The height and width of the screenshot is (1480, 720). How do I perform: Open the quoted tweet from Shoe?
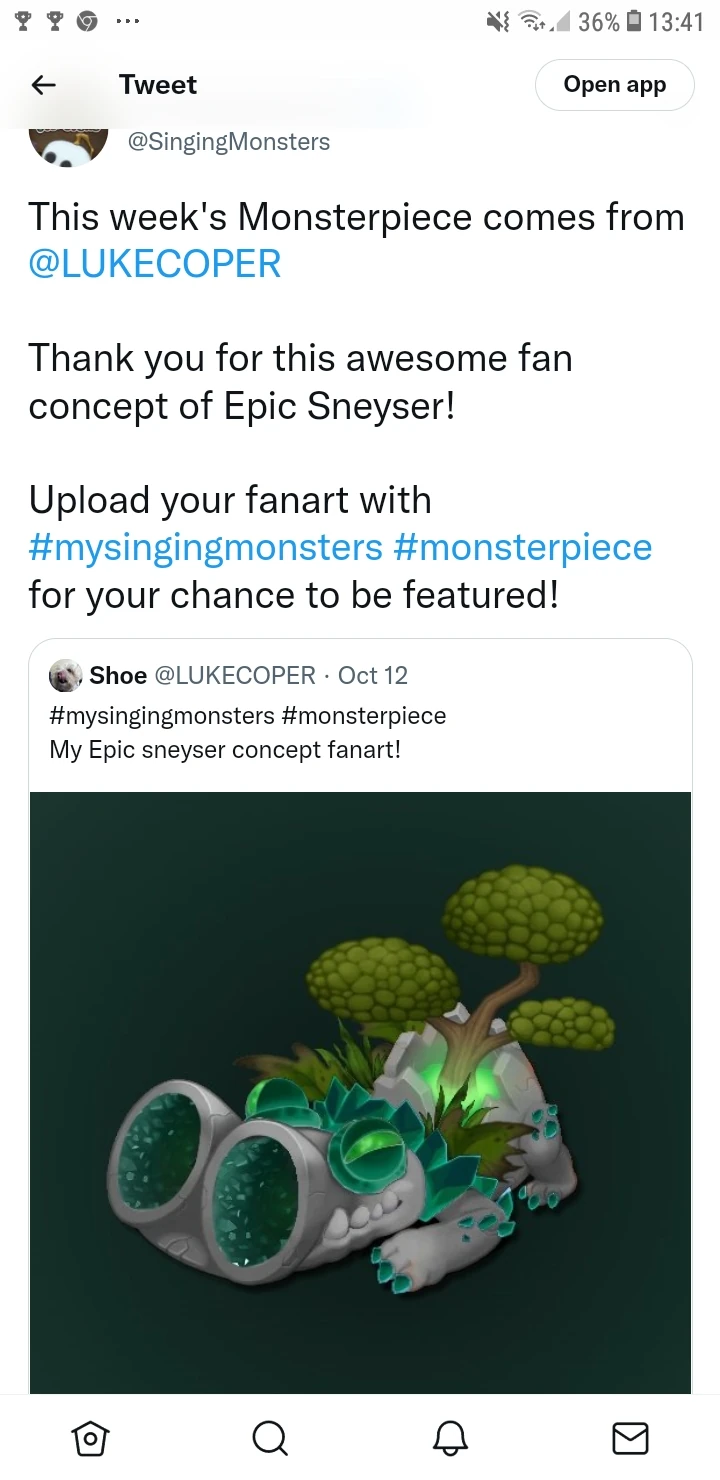coord(360,730)
